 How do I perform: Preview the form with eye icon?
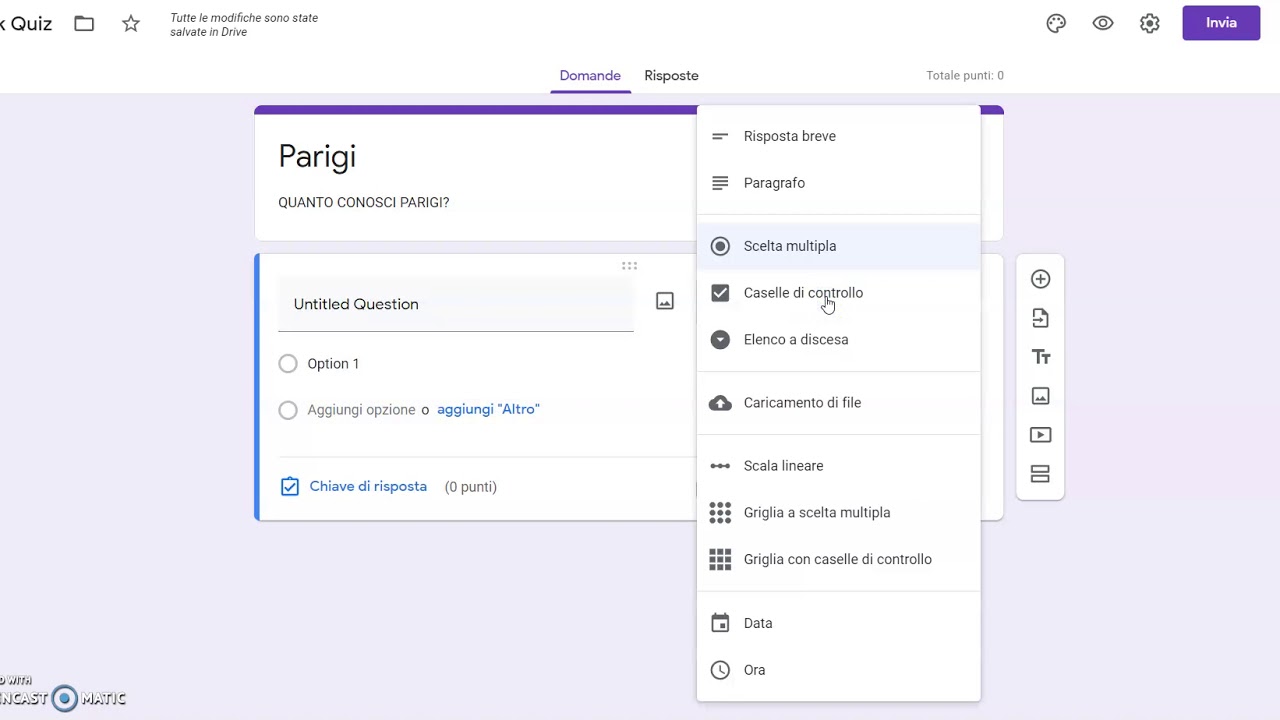point(1103,23)
